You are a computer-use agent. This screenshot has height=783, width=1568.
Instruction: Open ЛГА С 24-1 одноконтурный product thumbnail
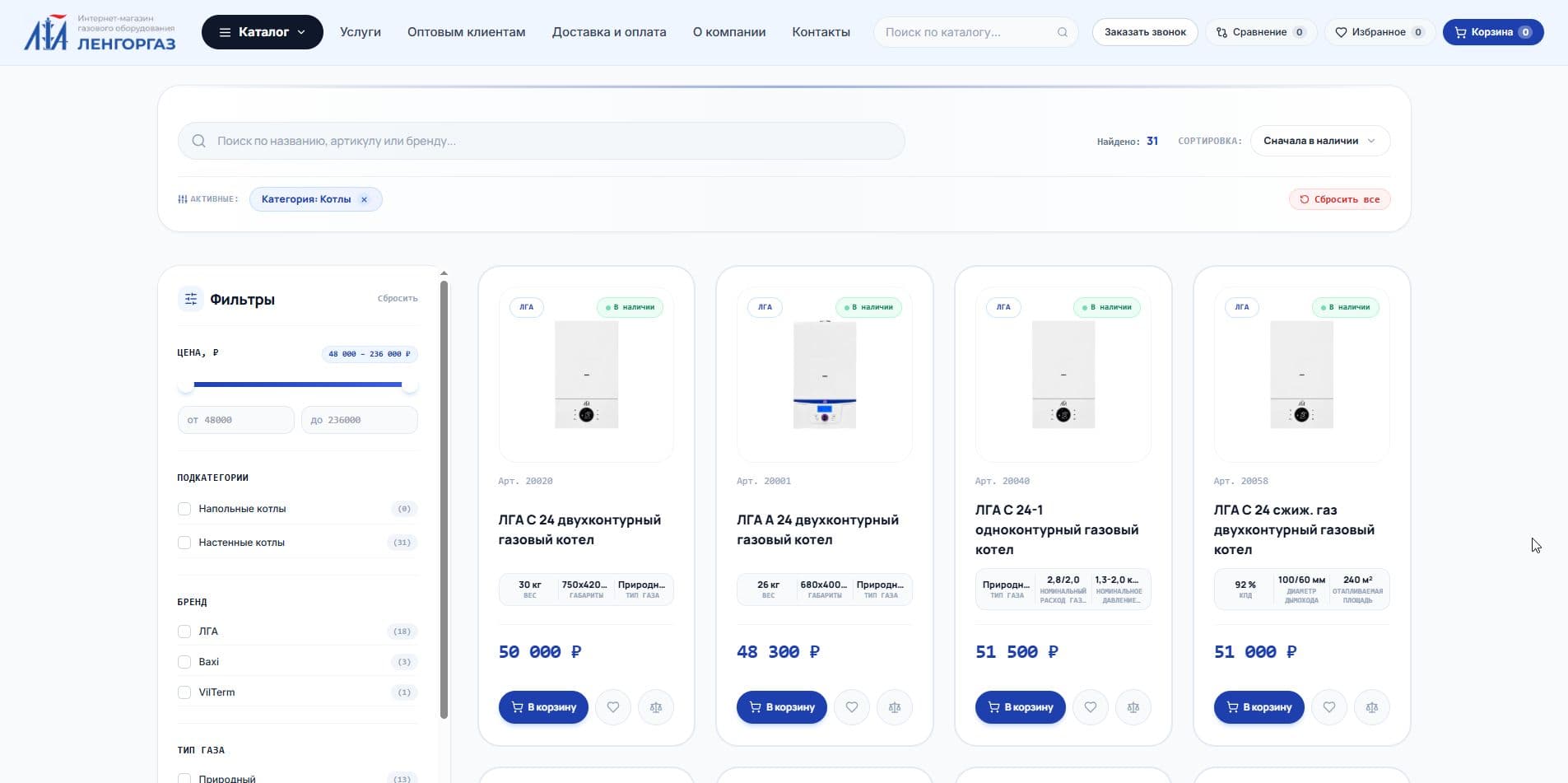(x=1063, y=375)
